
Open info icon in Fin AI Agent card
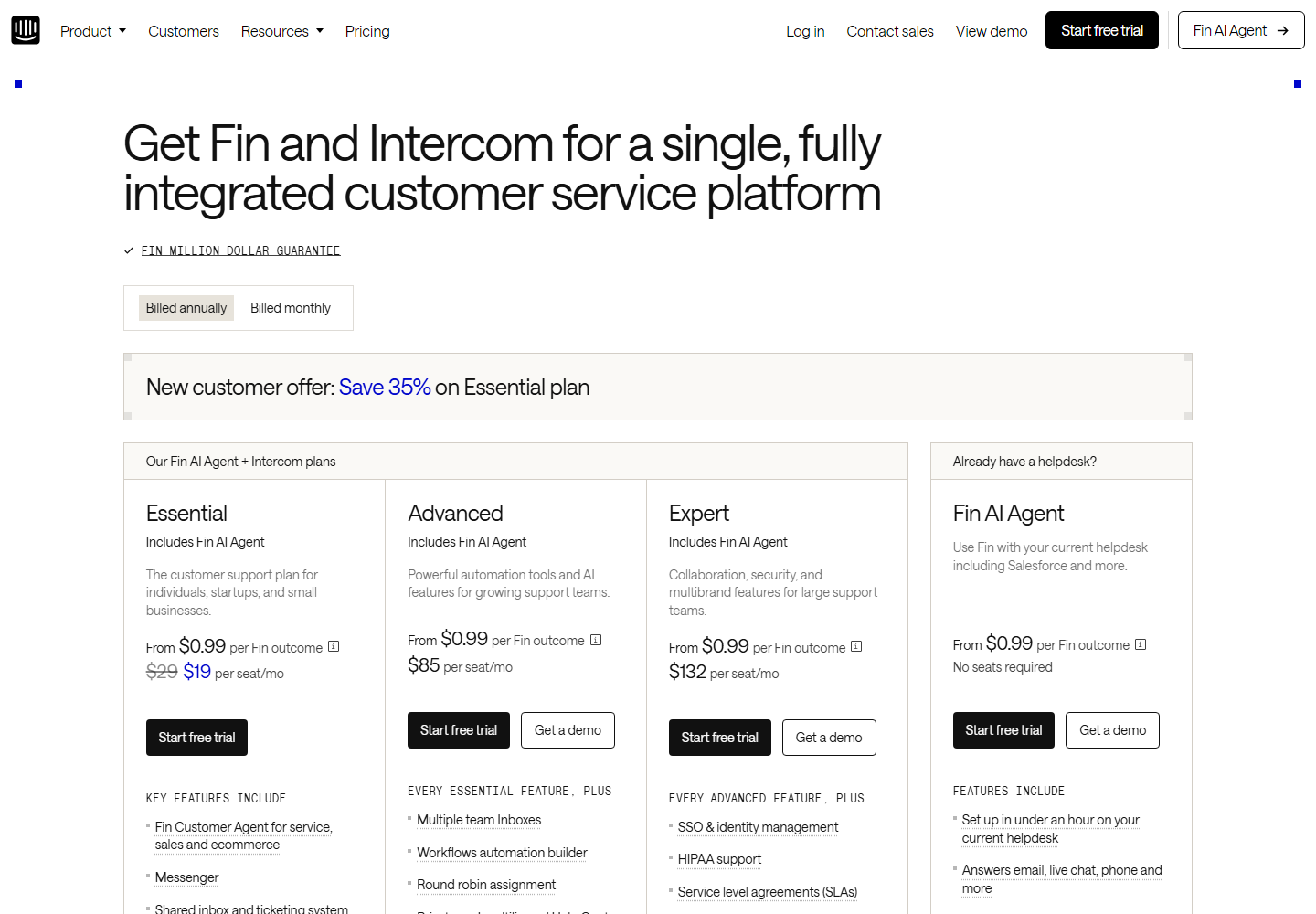(1141, 644)
